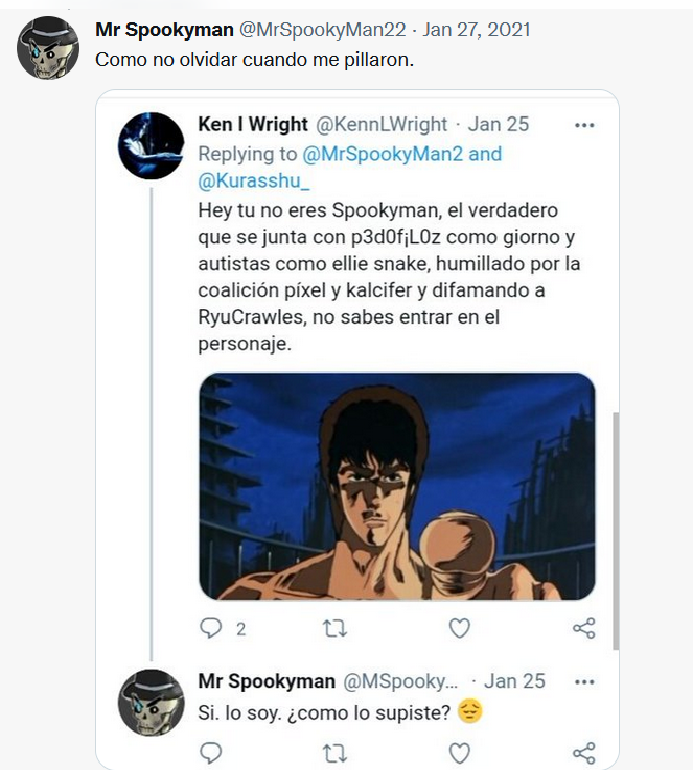
Task: Retweet Ken I Wright's tweet
Action: click(335, 628)
